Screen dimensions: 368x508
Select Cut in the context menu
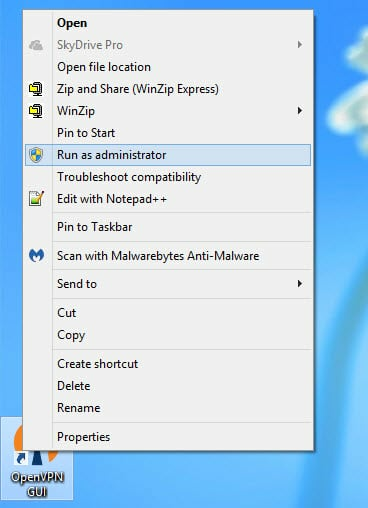[x=168, y=313]
